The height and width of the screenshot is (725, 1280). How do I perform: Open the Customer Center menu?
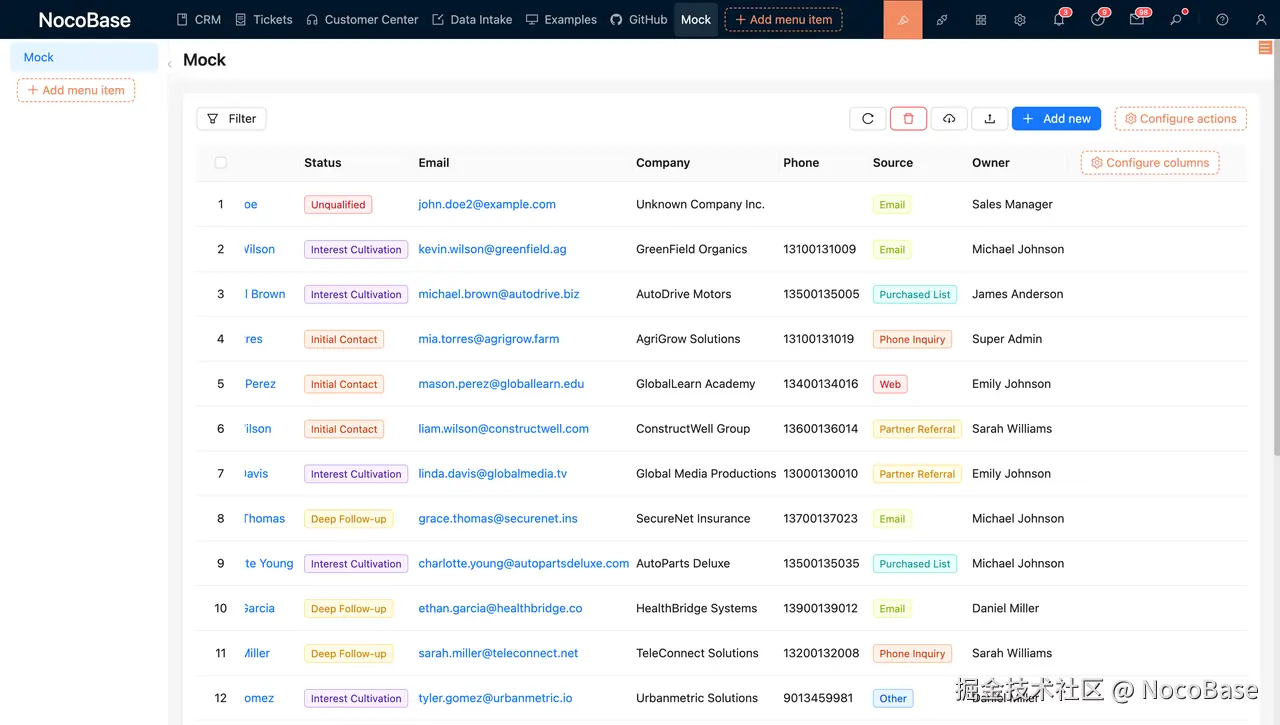click(x=362, y=19)
